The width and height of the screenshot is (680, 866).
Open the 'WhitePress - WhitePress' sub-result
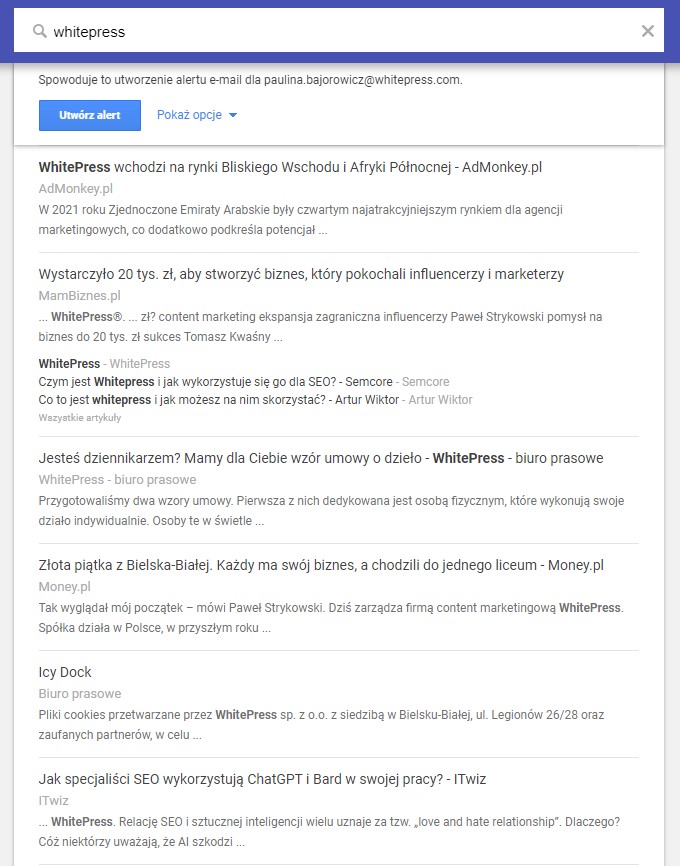[104, 363]
